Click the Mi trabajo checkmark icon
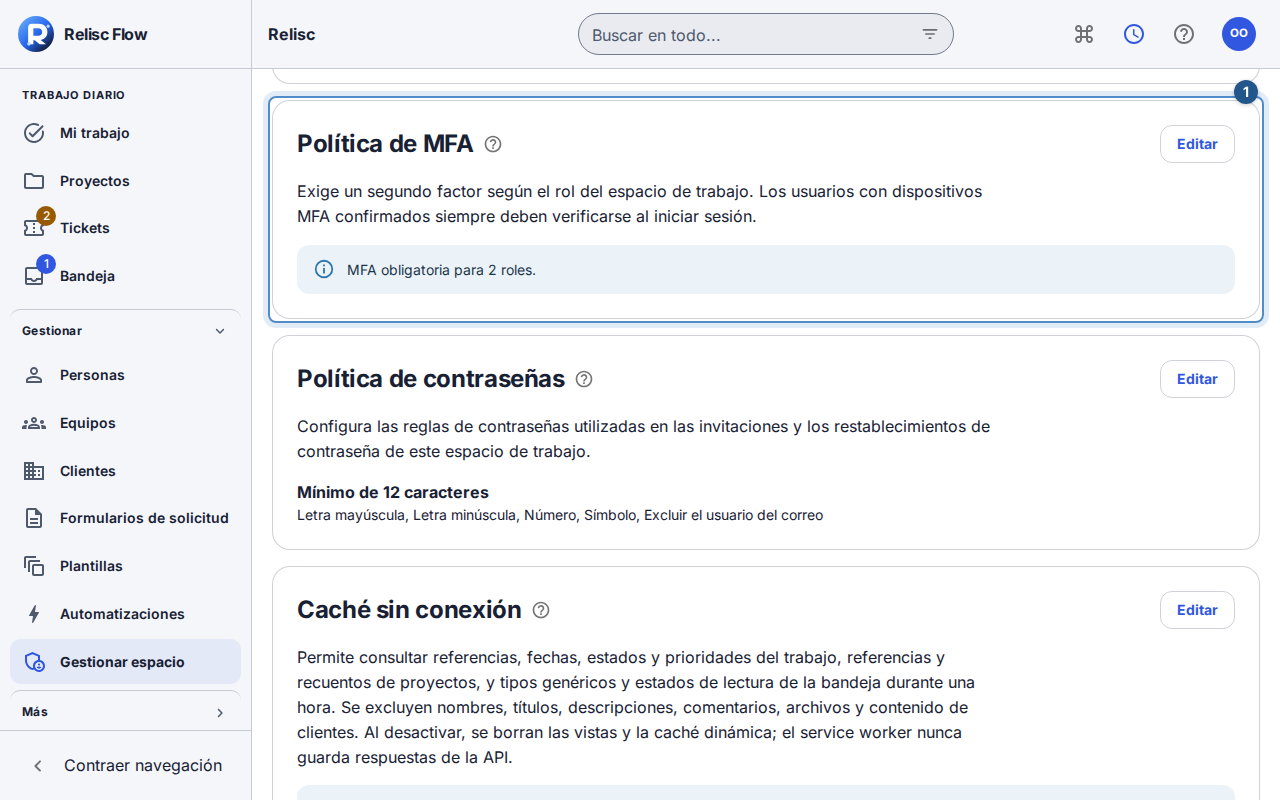 point(34,133)
